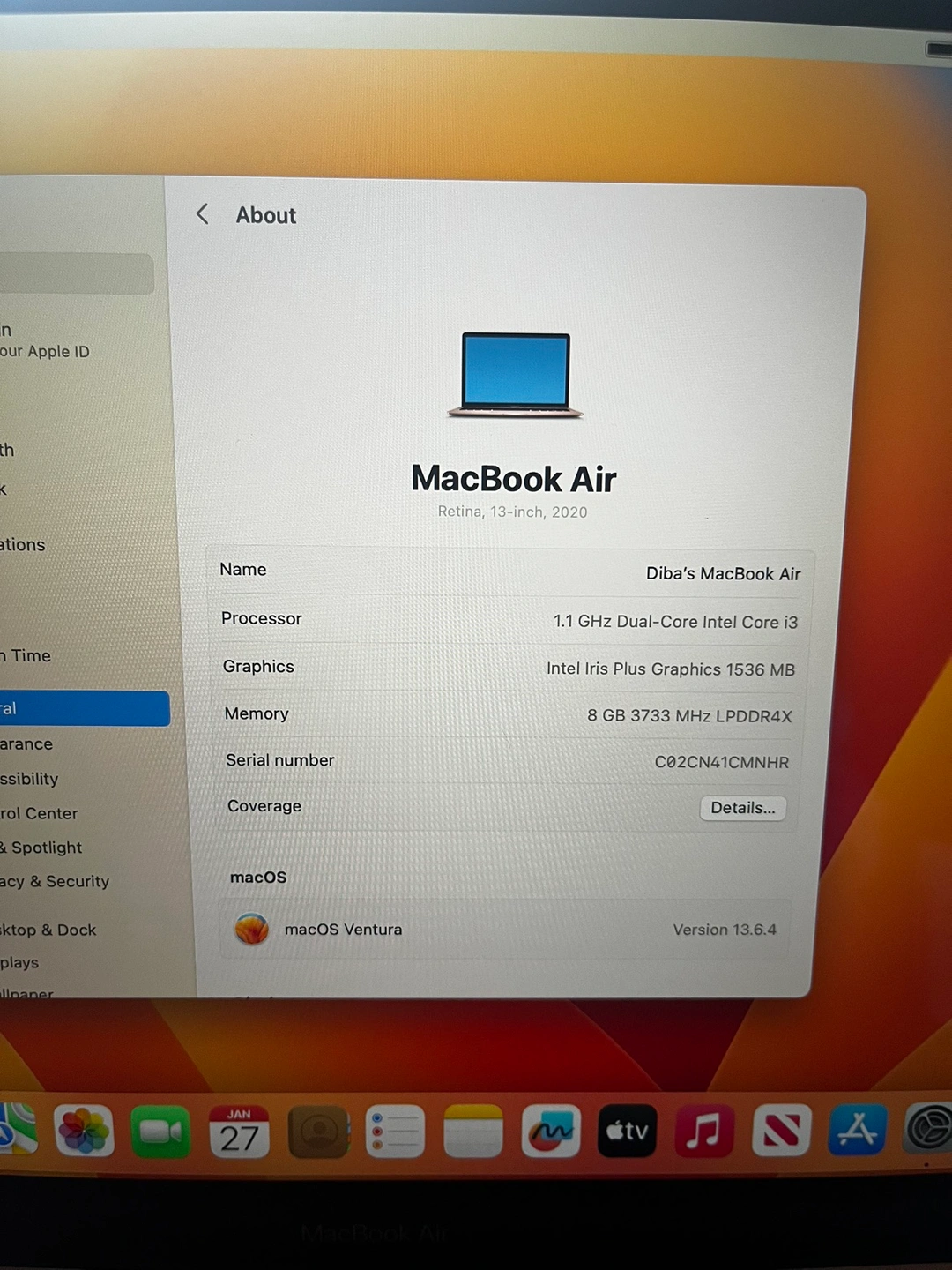
Task: Open Contacts from the Dock
Action: (x=318, y=1132)
